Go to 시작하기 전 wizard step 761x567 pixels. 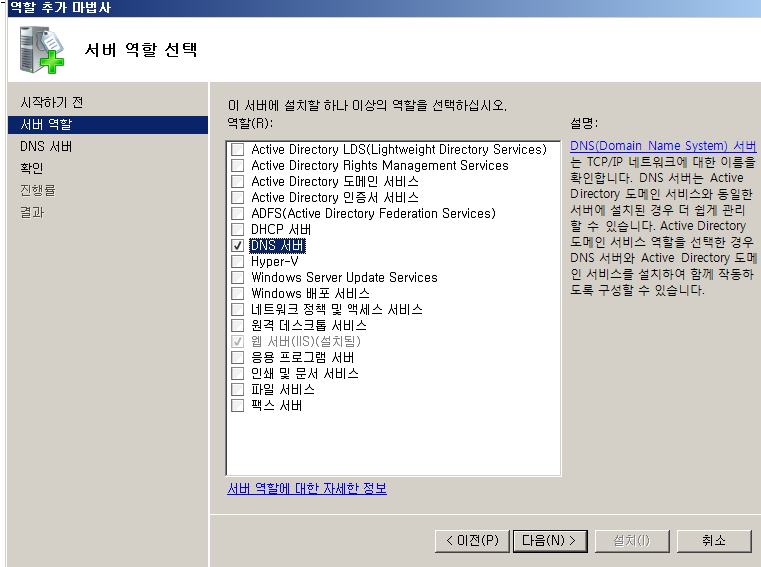click(51, 102)
